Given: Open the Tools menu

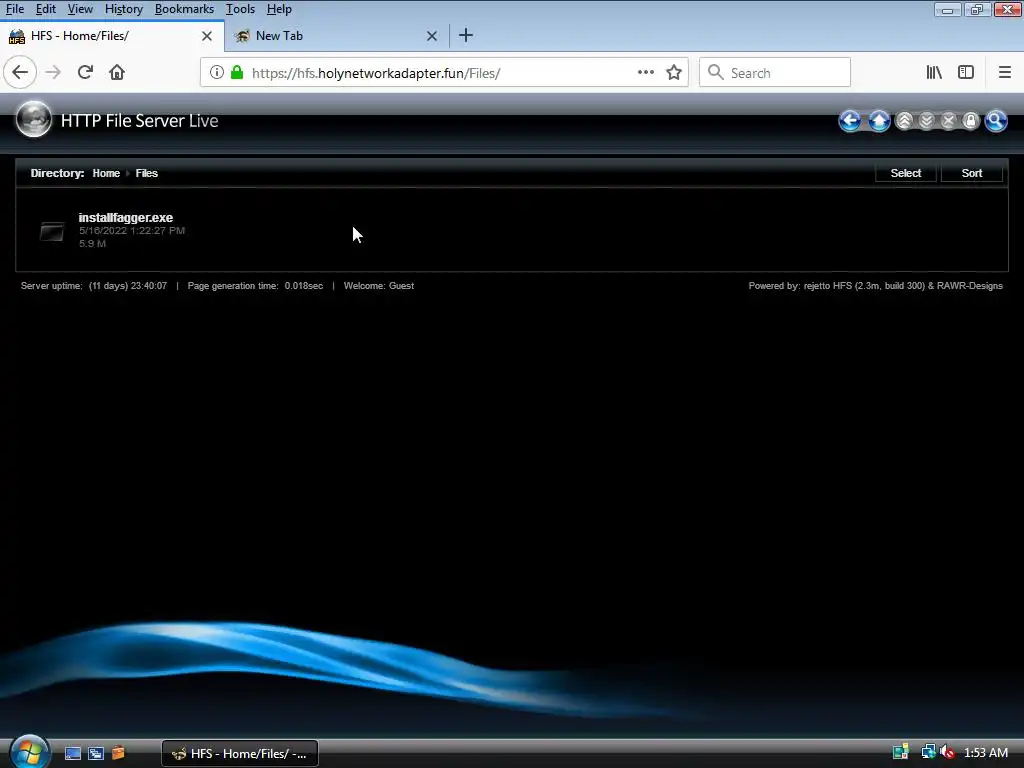Looking at the screenshot, I should pyautogui.click(x=240, y=9).
